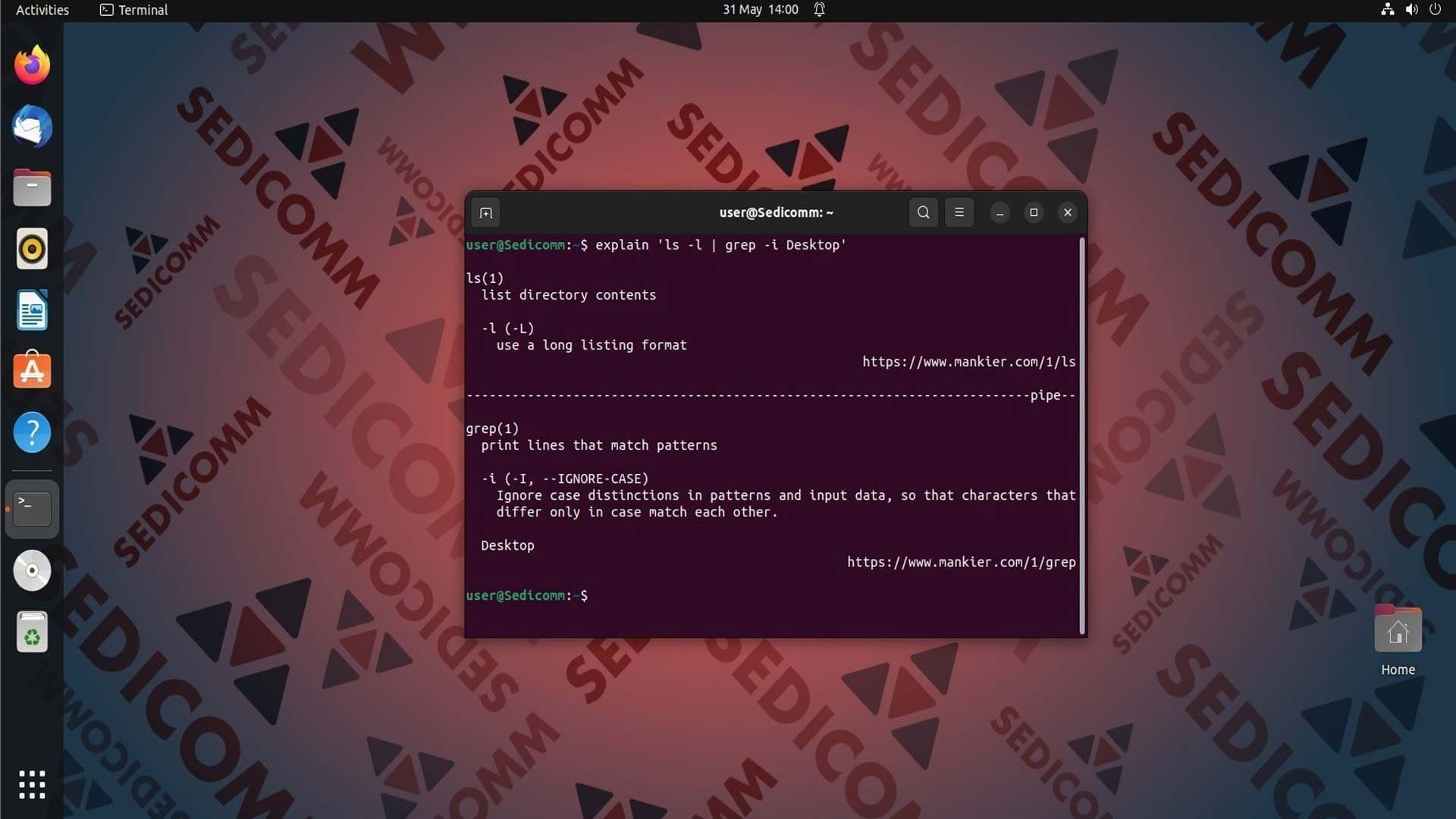Open Firefox from the dock
1456x819 pixels.
tap(32, 65)
